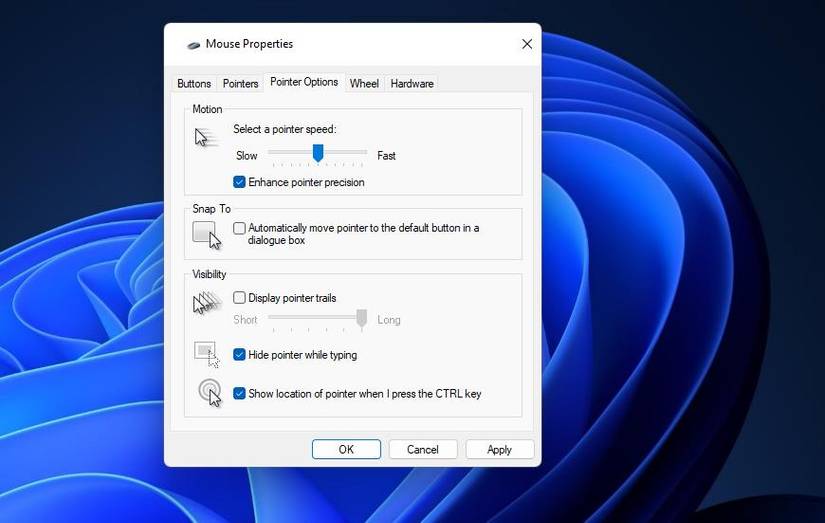Toggle Show location of pointer CTRL option
The image size is (825, 523).
(x=239, y=394)
